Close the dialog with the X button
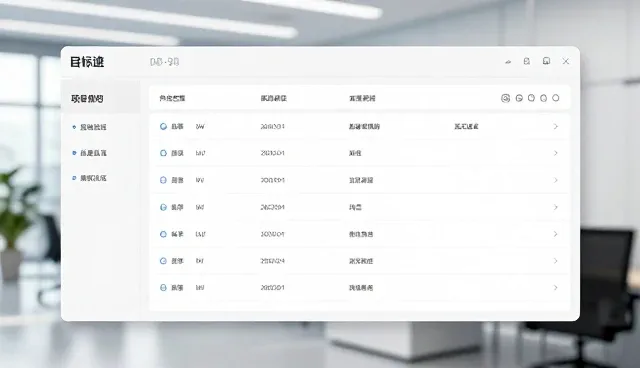640x368 pixels. tap(566, 61)
